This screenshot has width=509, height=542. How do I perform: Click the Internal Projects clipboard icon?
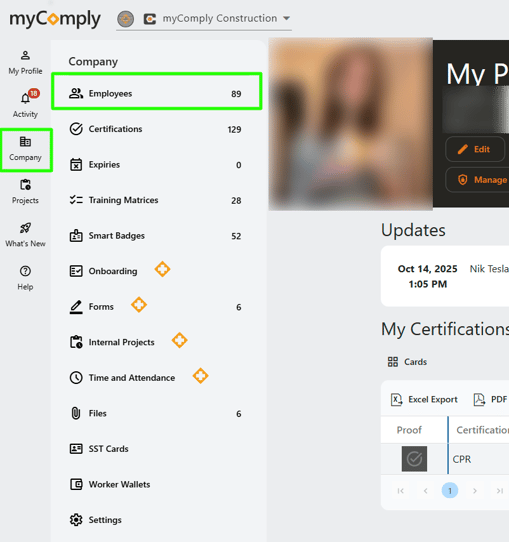coord(76,342)
